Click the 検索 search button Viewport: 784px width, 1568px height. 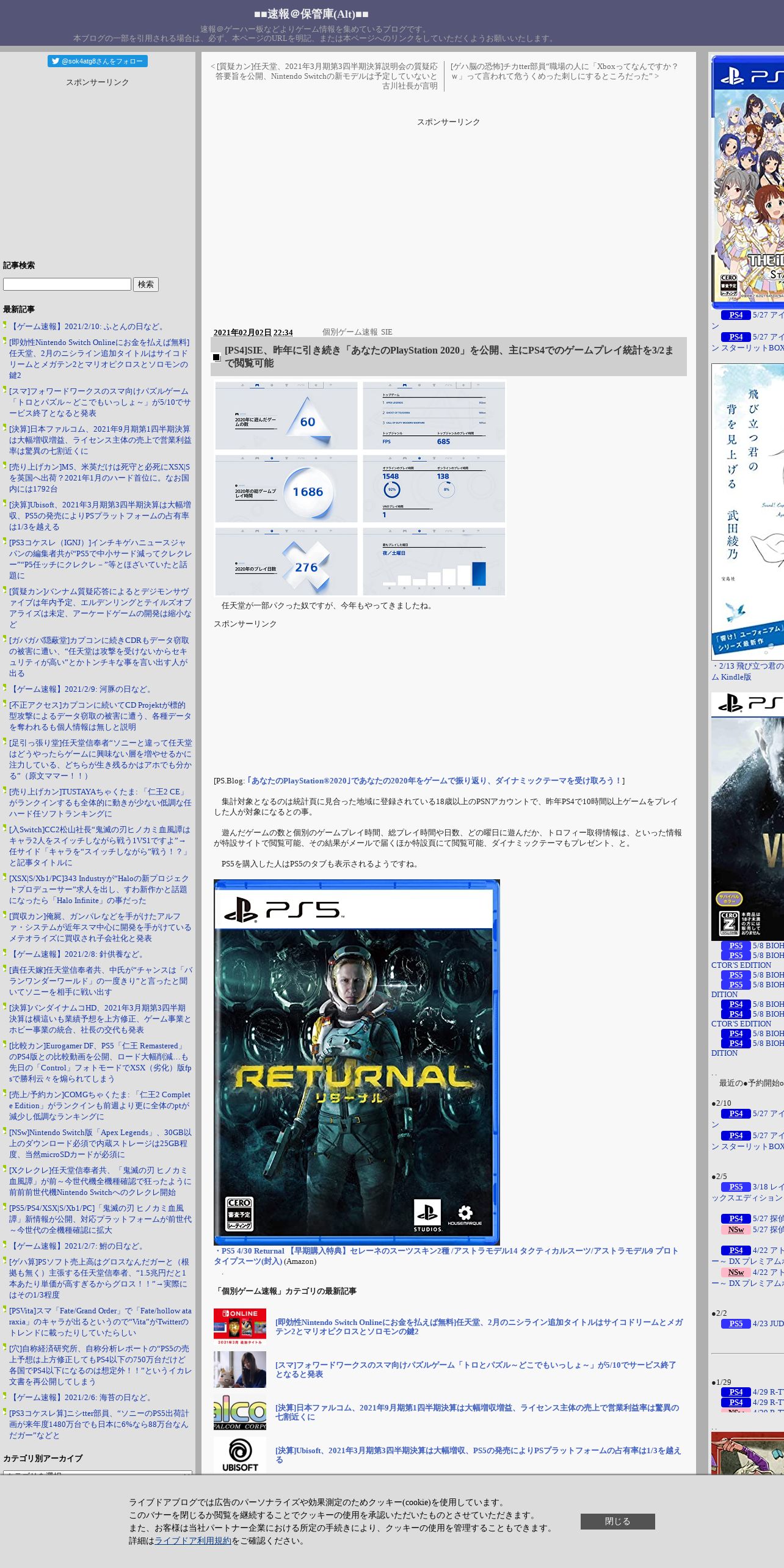tap(146, 285)
